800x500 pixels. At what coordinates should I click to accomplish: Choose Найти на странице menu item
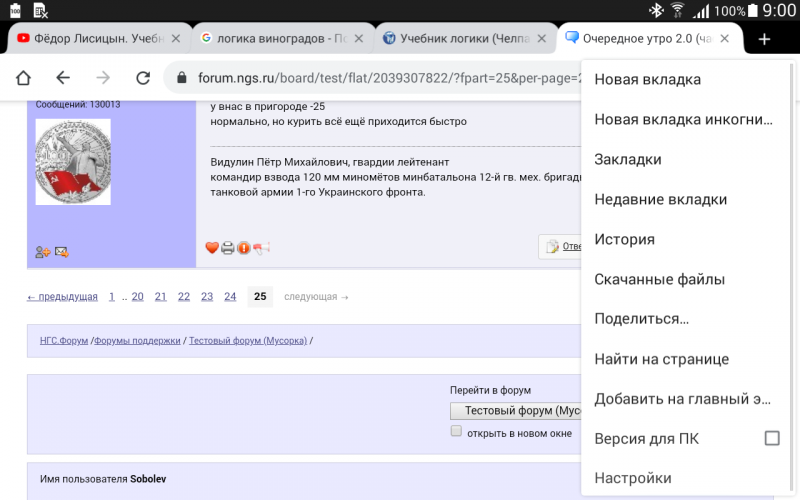(661, 359)
